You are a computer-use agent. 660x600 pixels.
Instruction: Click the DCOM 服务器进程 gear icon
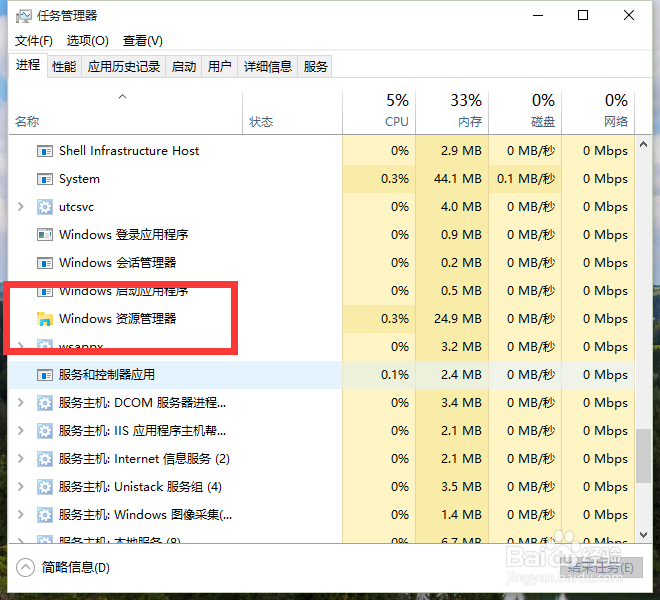[45, 403]
